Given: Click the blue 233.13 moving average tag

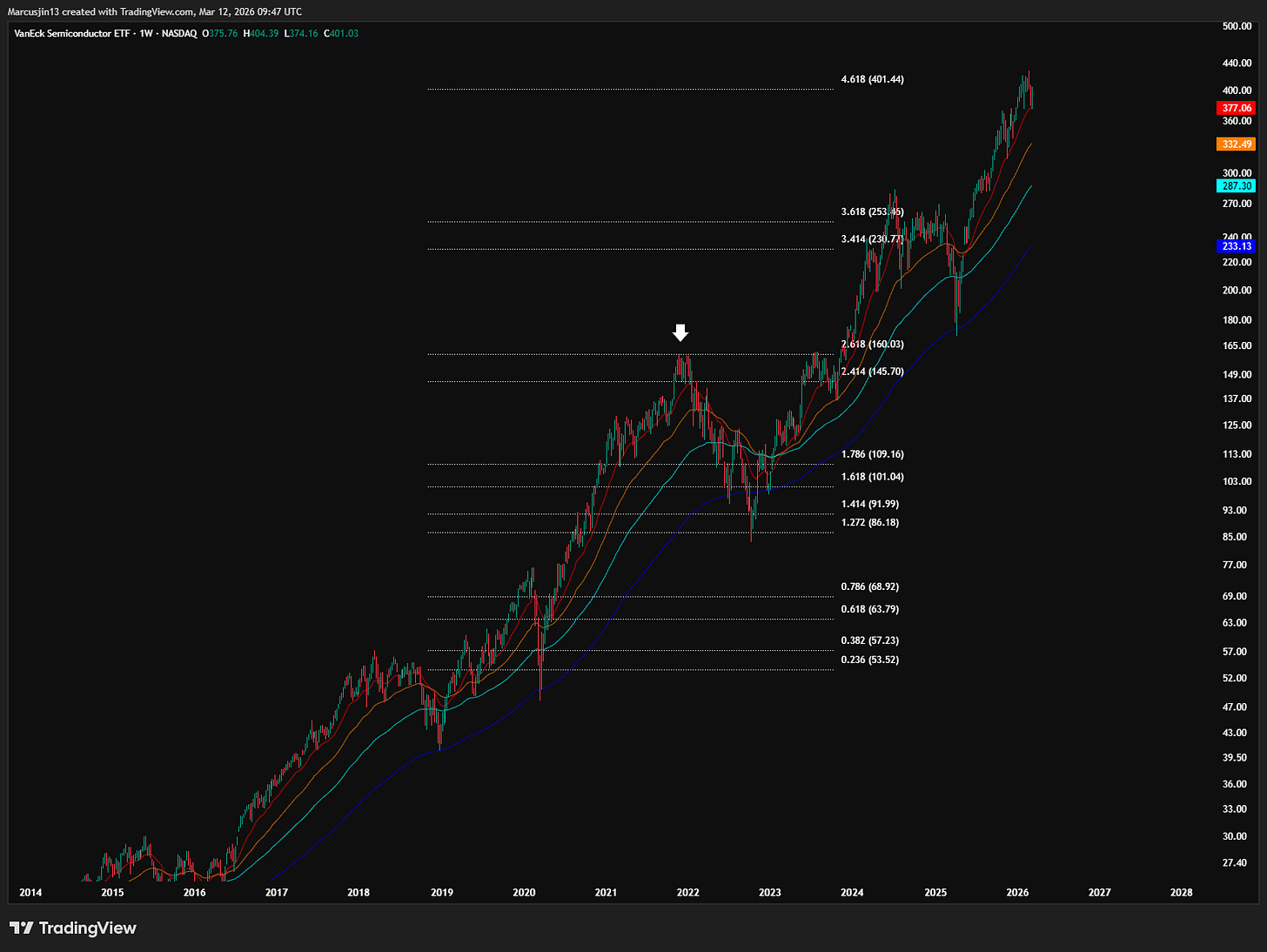Looking at the screenshot, I should (x=1236, y=246).
